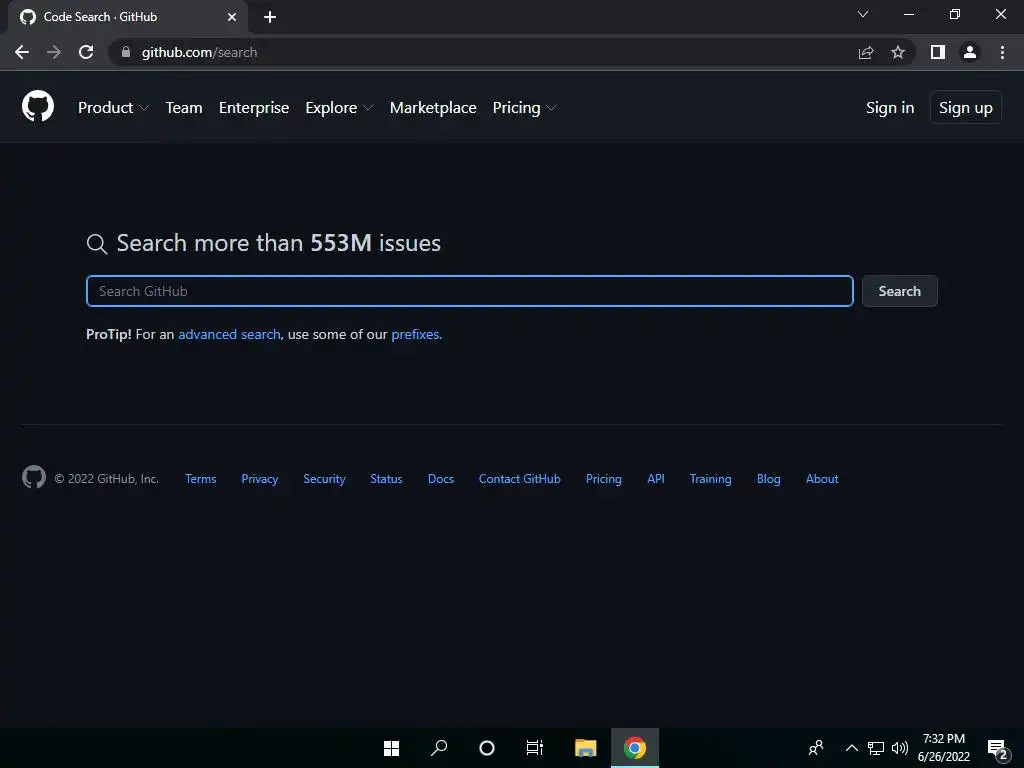Viewport: 1024px width, 768px height.
Task: Click the volume speaker icon
Action: 900,748
